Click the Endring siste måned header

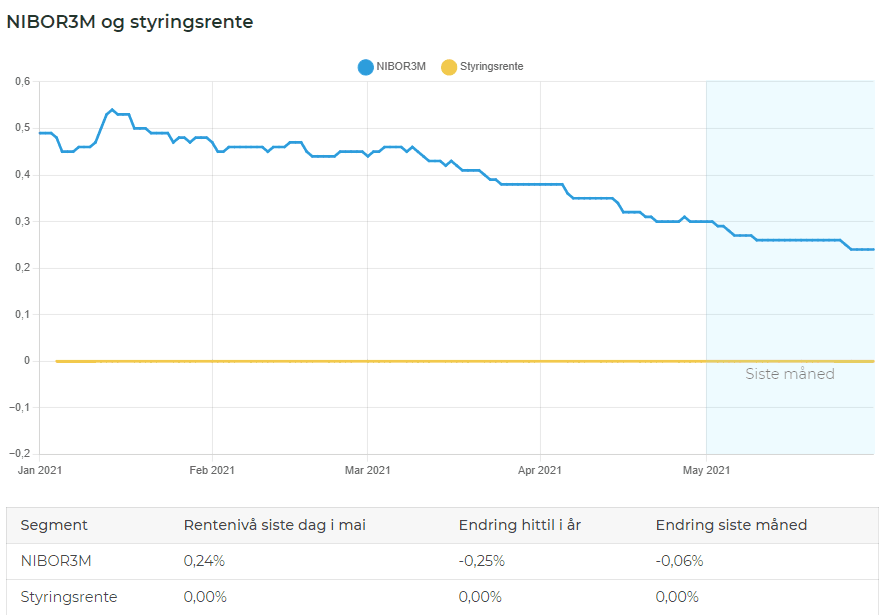pyautogui.click(x=731, y=526)
